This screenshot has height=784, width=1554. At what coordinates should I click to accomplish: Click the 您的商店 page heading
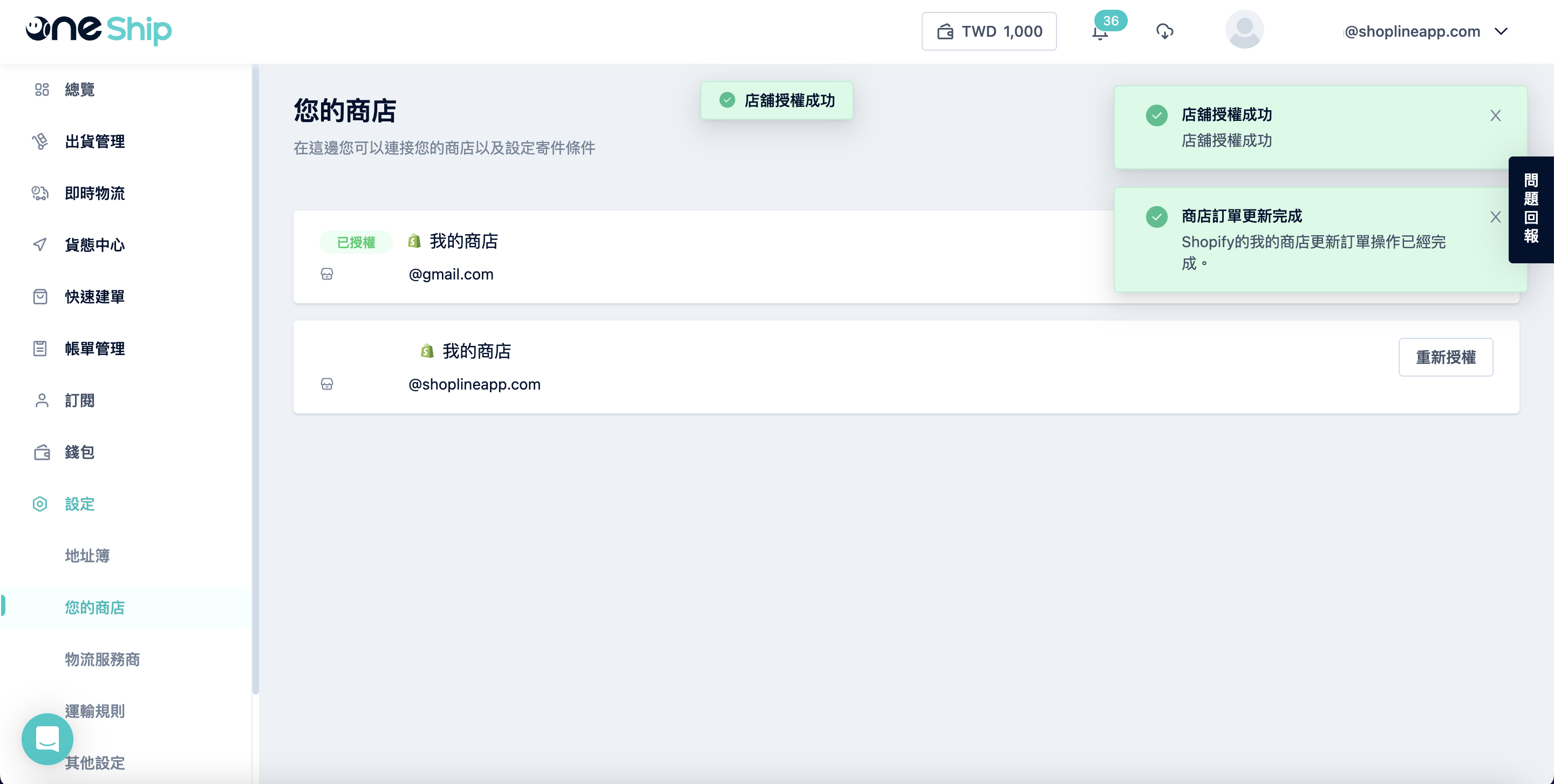pyautogui.click(x=345, y=111)
